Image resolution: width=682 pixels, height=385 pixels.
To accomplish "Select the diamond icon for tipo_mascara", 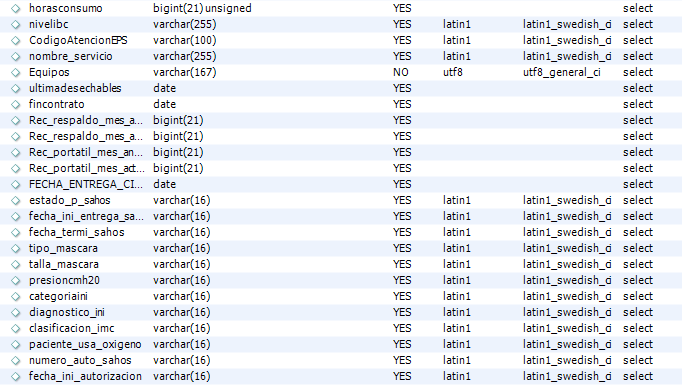I will 16,249.
